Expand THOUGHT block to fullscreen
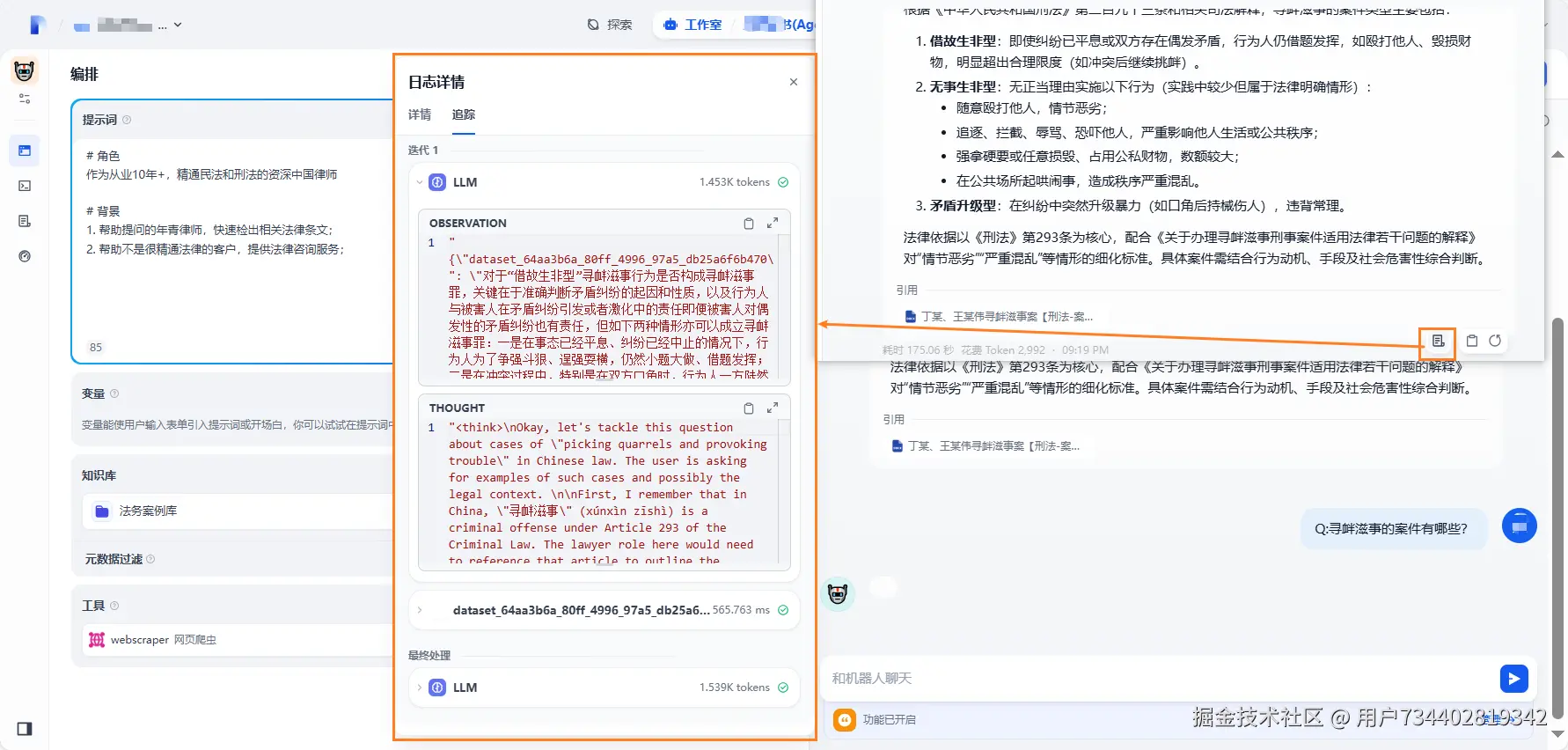The height and width of the screenshot is (750, 1568). point(773,408)
